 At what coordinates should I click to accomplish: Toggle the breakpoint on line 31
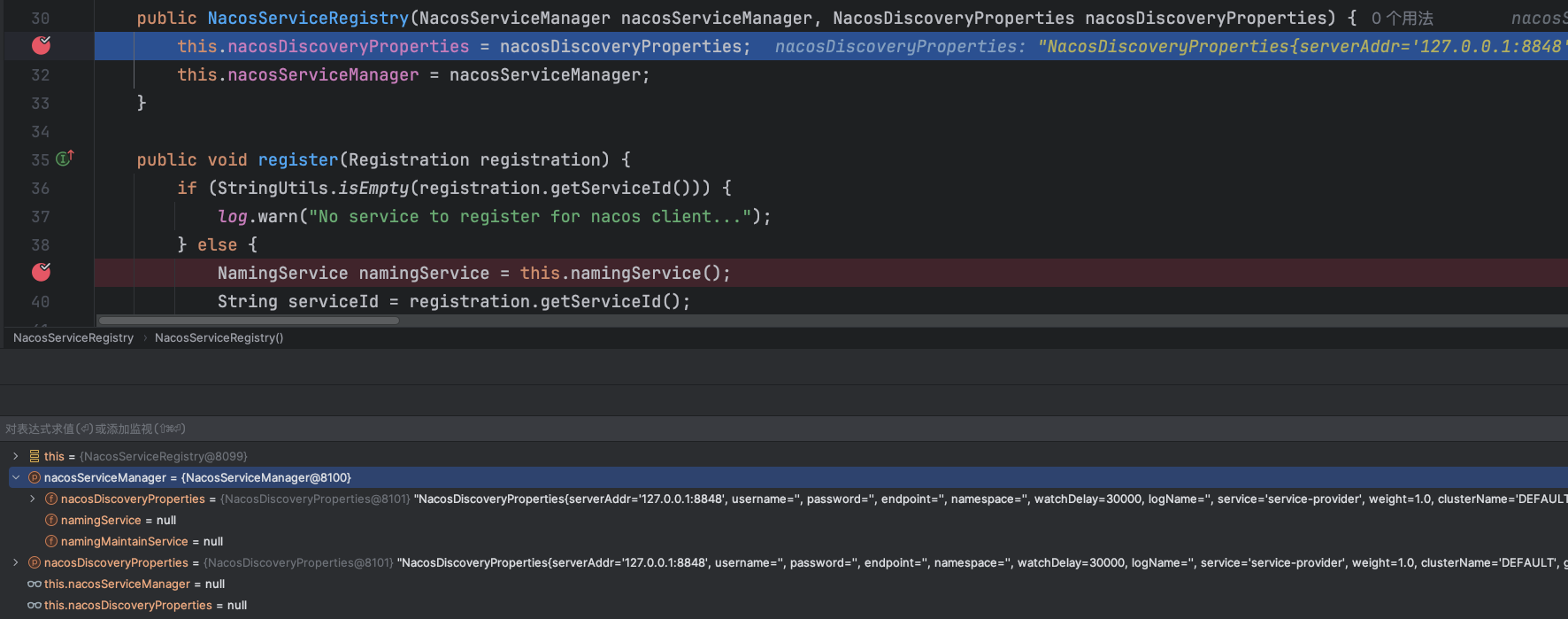tap(41, 45)
